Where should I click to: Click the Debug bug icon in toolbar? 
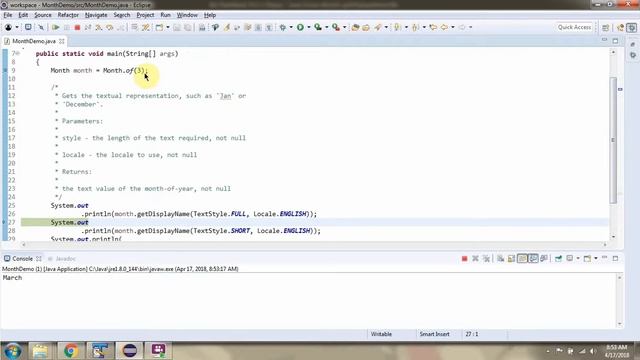coord(282,27)
